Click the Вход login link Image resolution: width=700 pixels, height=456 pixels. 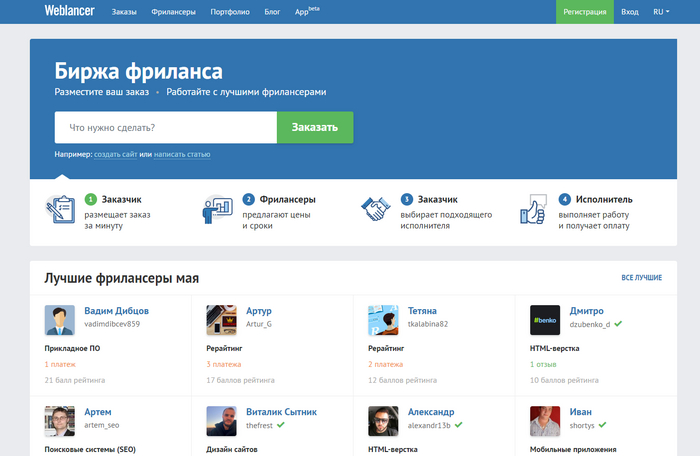629,12
